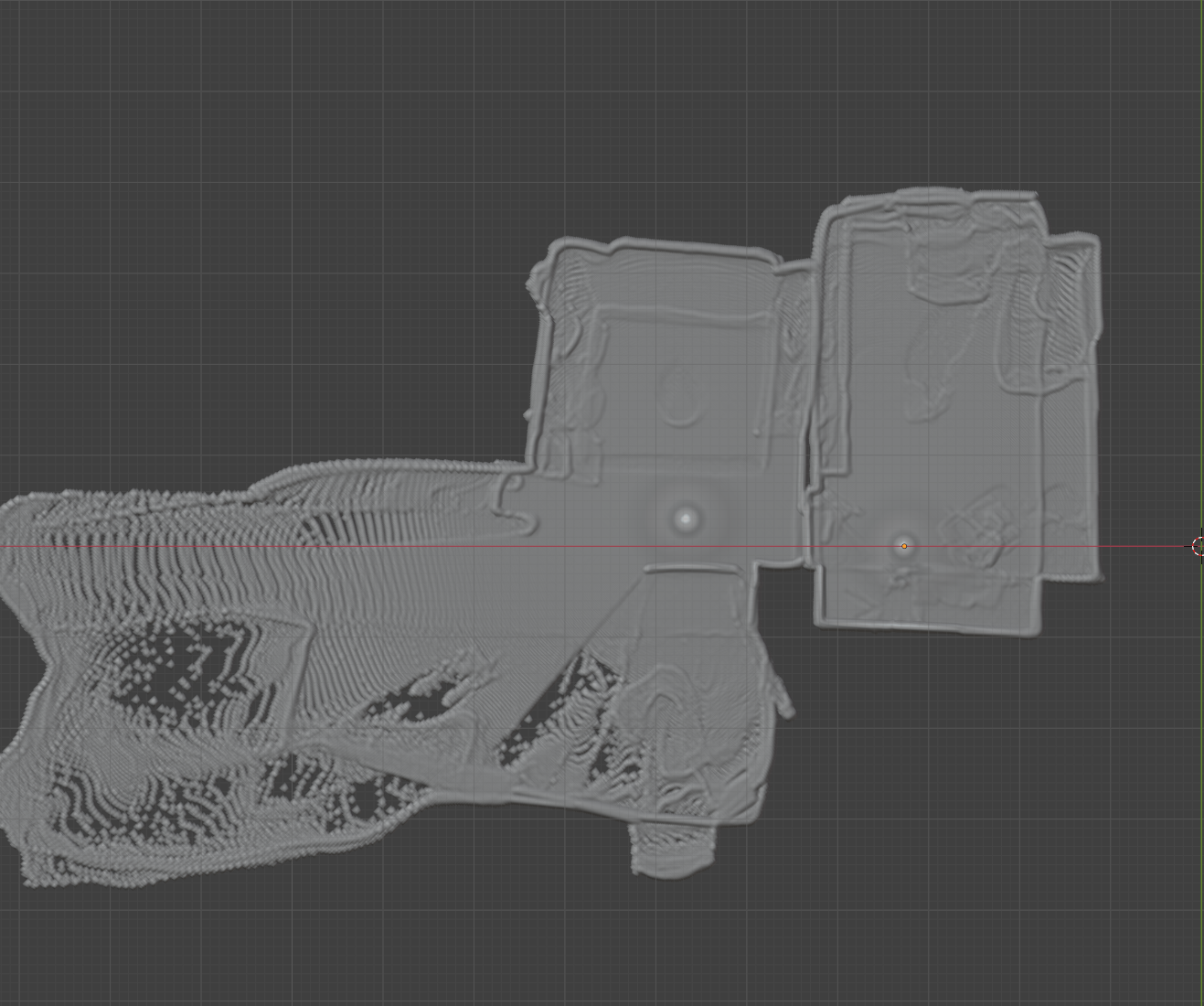This screenshot has width=1204, height=1006.
Task: Click the bright highlight spot on the mesh center
Action: pos(687,519)
